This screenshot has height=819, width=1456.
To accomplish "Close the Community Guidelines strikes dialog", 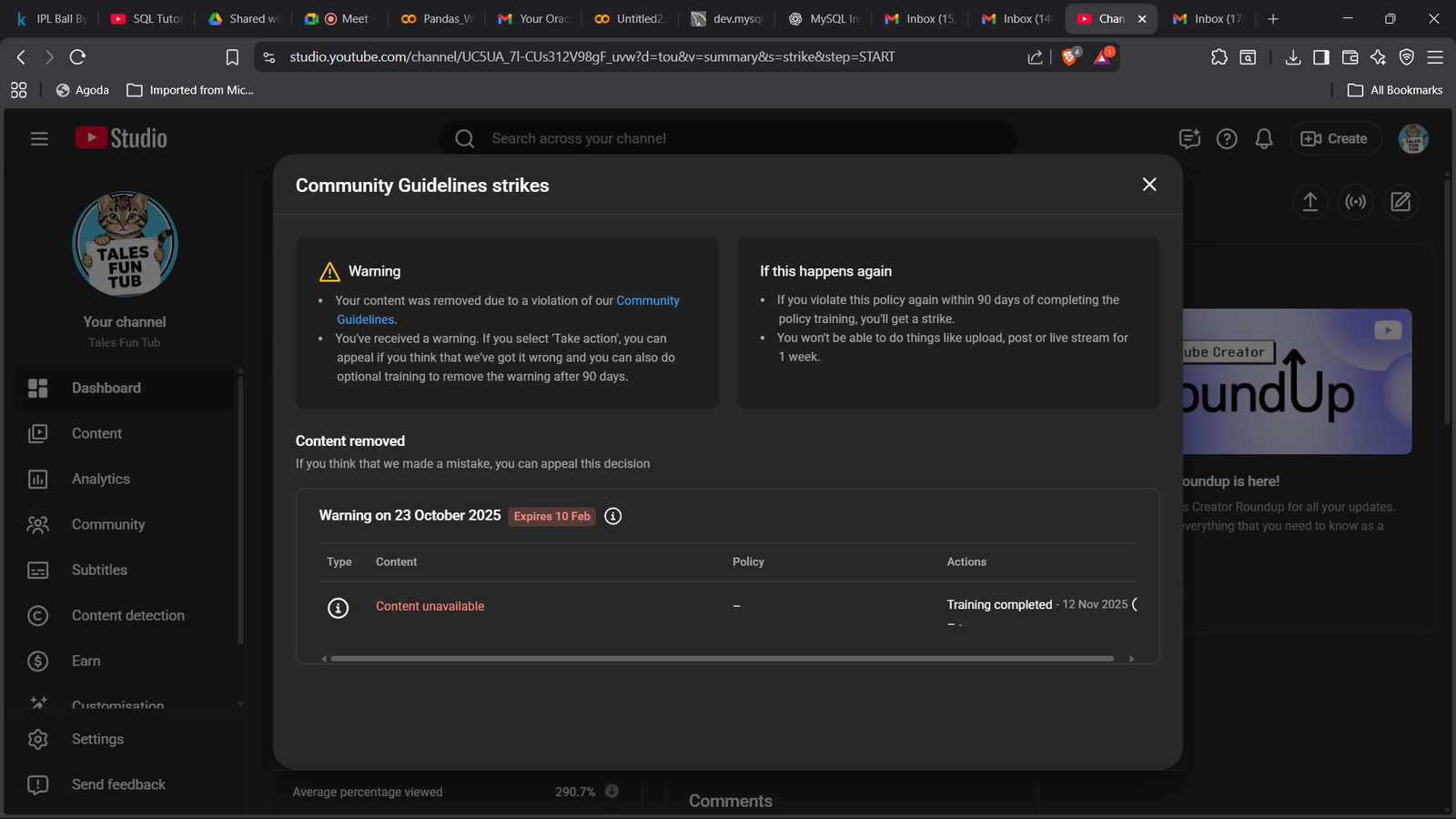I will (1149, 185).
